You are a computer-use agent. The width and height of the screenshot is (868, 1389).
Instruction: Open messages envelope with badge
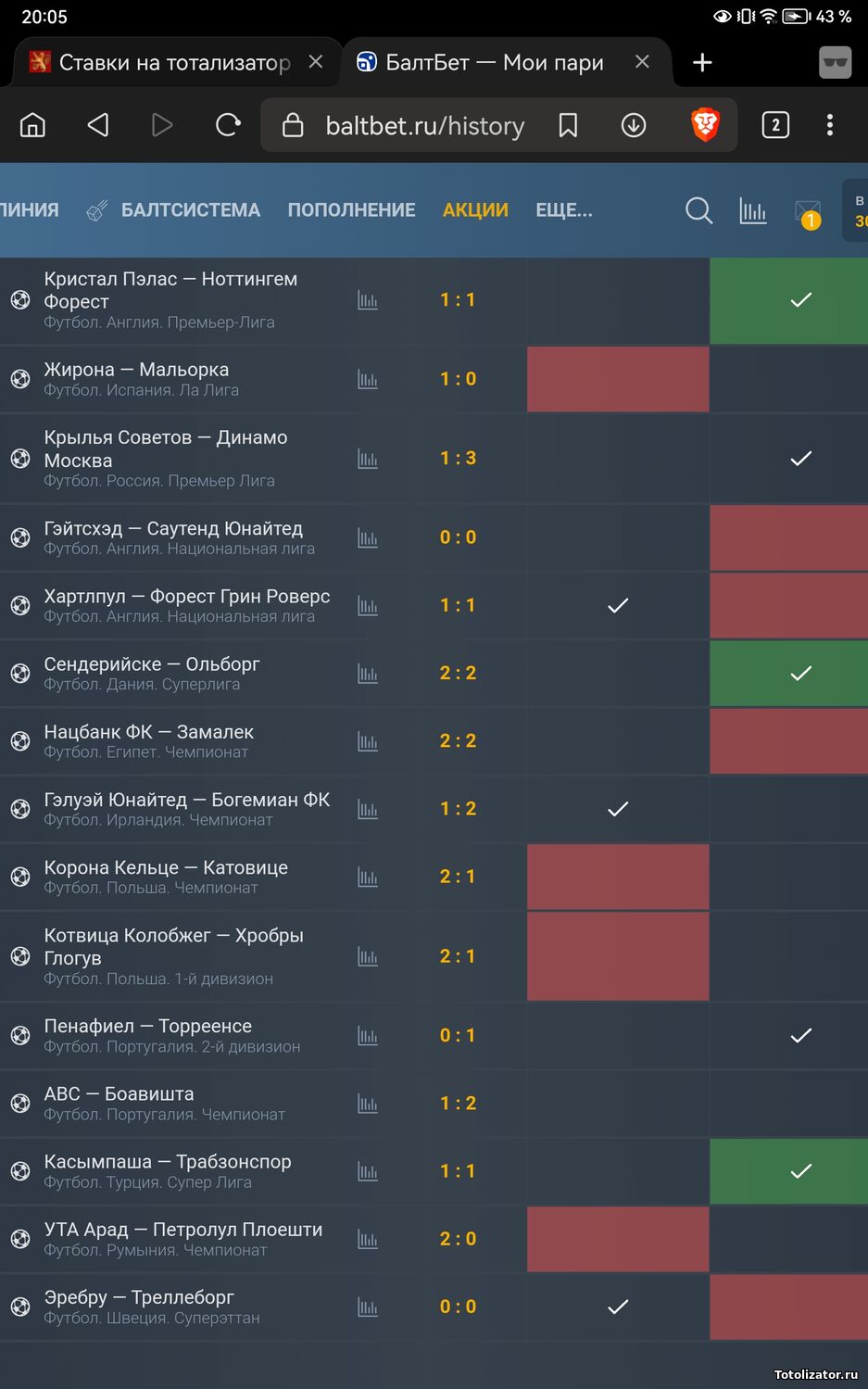pos(808,213)
